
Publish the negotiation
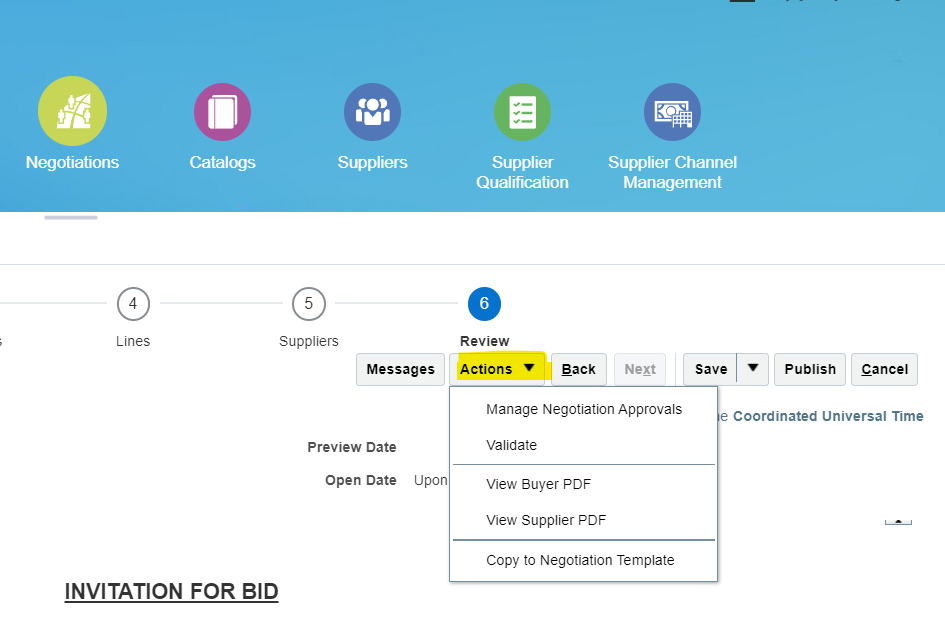(809, 368)
